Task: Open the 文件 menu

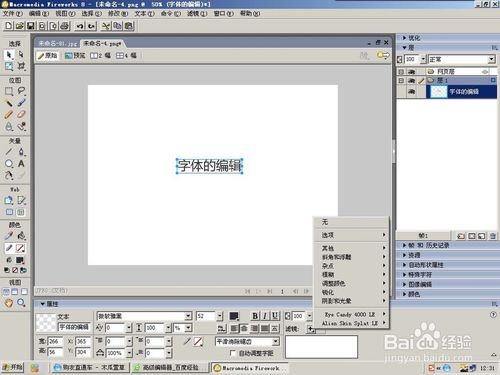Action: click(x=13, y=14)
